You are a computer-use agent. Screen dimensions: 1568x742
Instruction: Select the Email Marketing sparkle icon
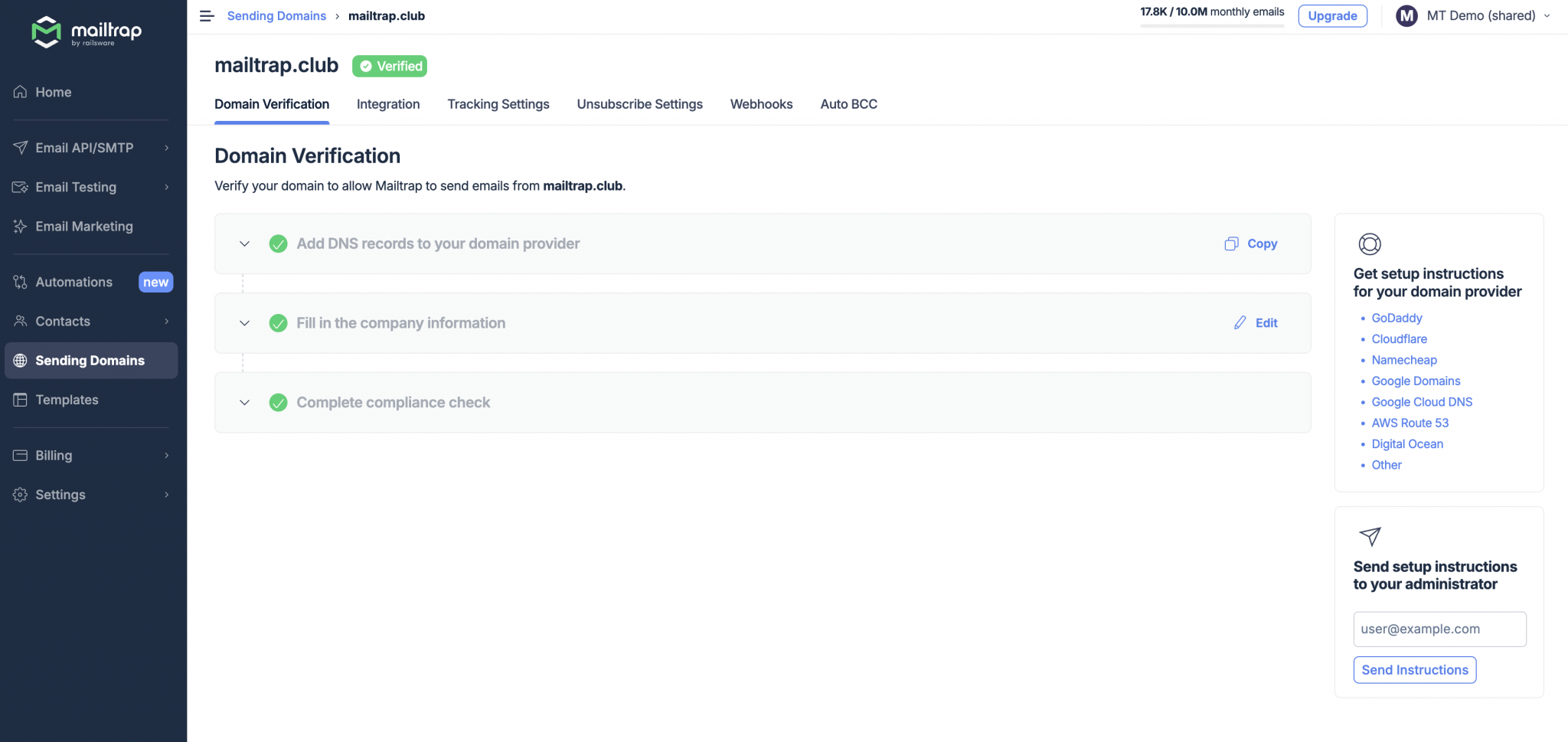click(x=21, y=226)
